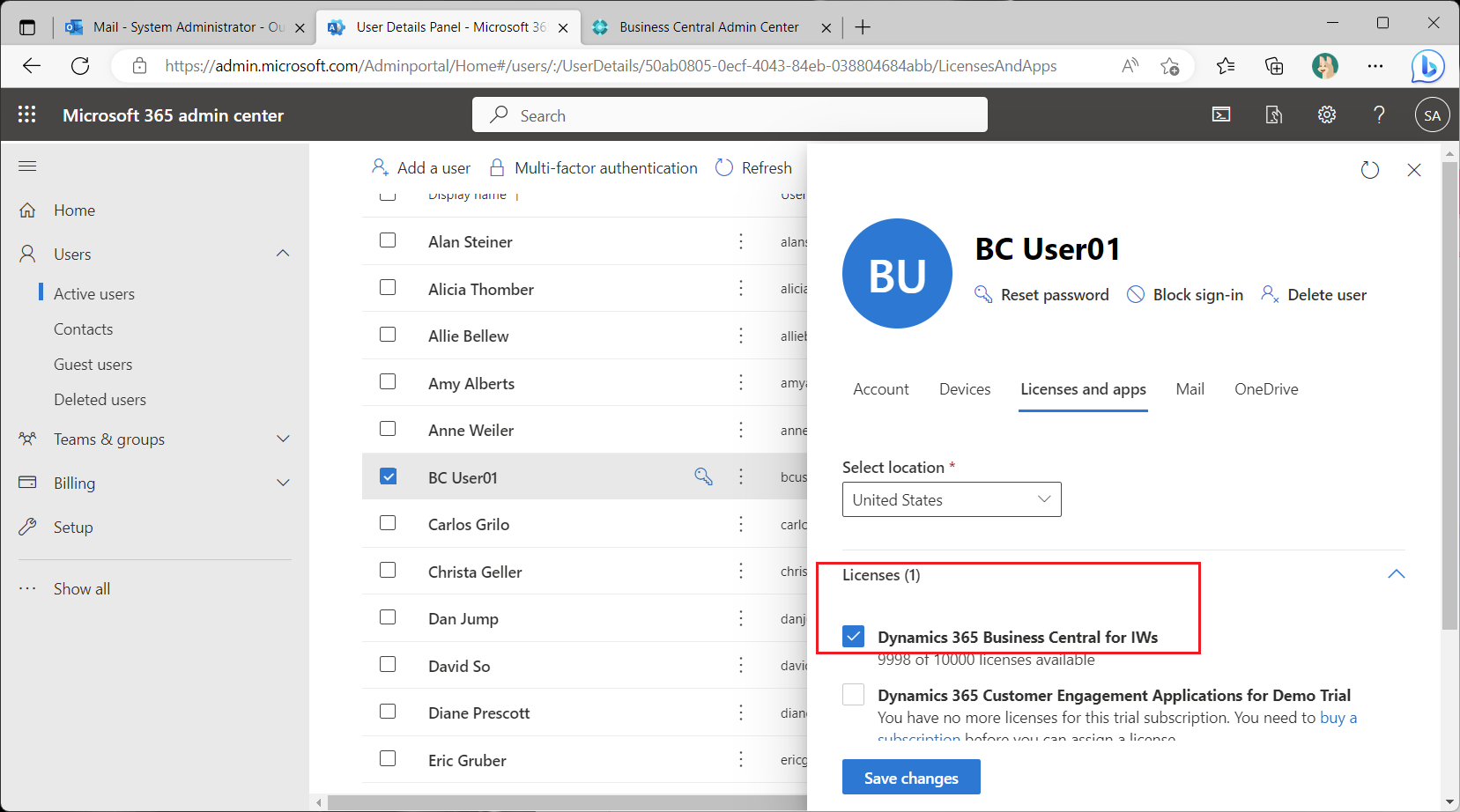The width and height of the screenshot is (1460, 812).
Task: Click the buy a subscription link
Action: 1338,717
